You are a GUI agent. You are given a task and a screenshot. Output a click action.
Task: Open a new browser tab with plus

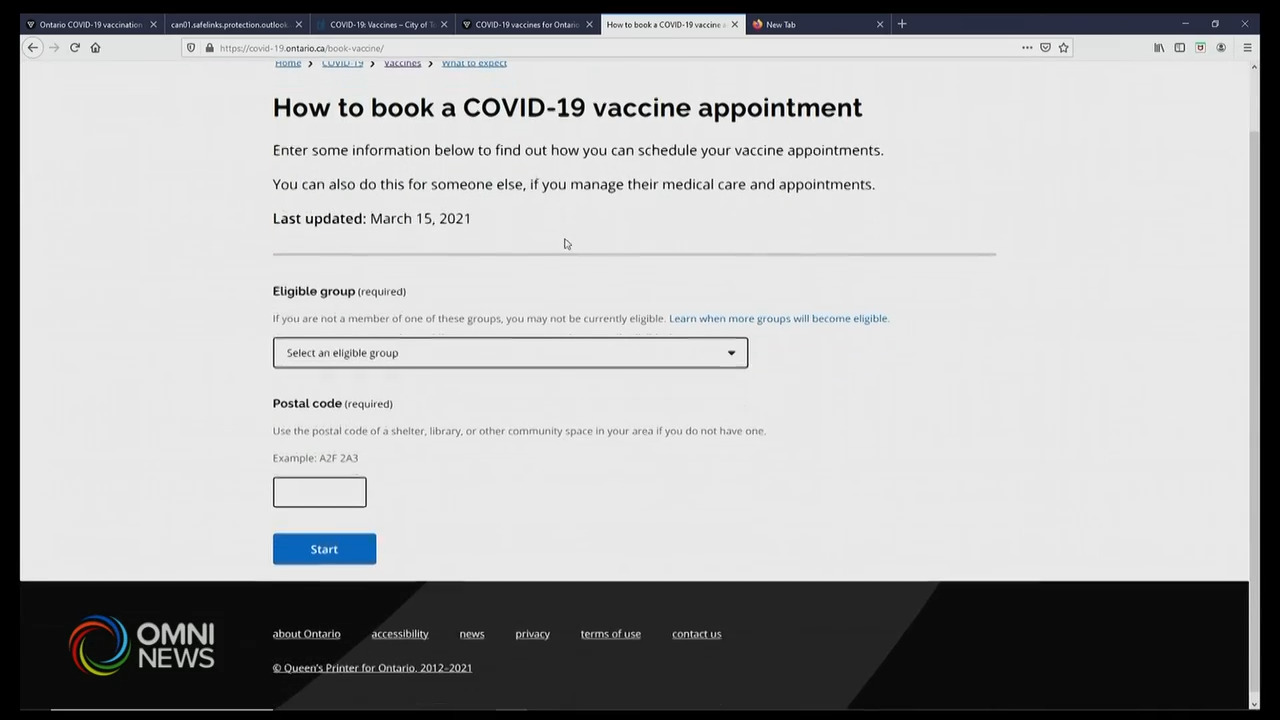tap(902, 24)
